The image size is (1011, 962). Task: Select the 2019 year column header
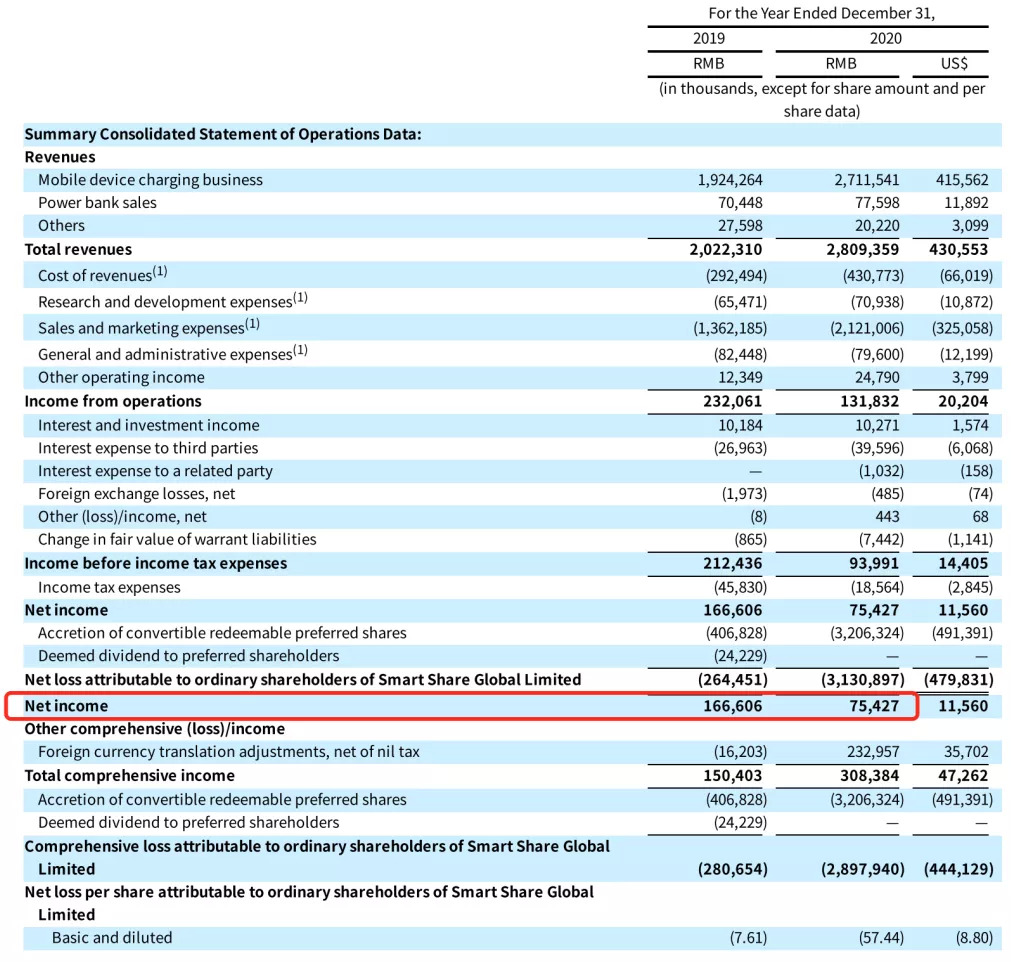pyautogui.click(x=709, y=38)
